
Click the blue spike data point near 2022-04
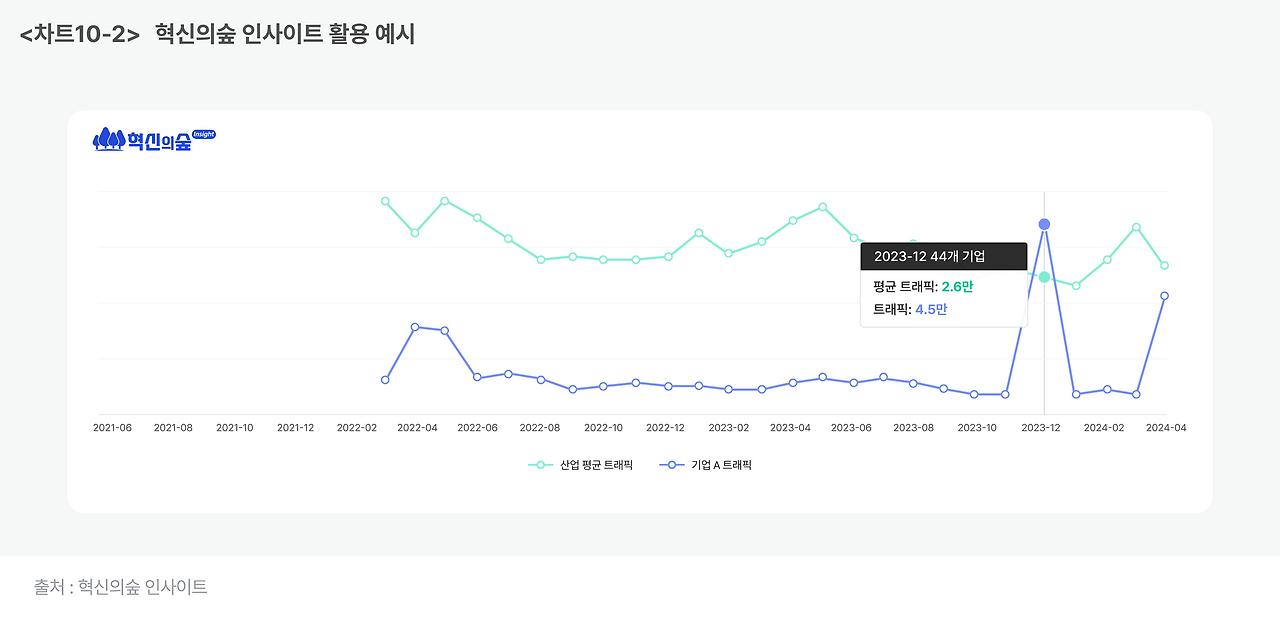tap(417, 326)
